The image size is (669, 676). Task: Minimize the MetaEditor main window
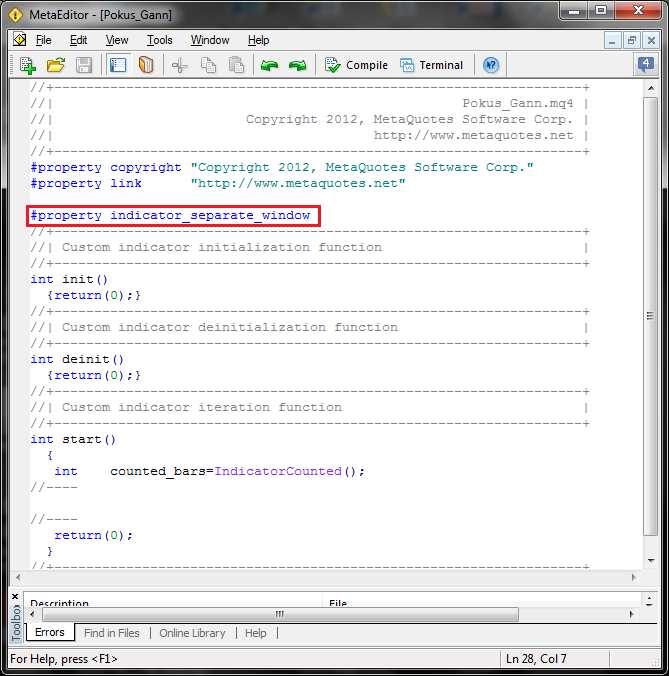[574, 11]
